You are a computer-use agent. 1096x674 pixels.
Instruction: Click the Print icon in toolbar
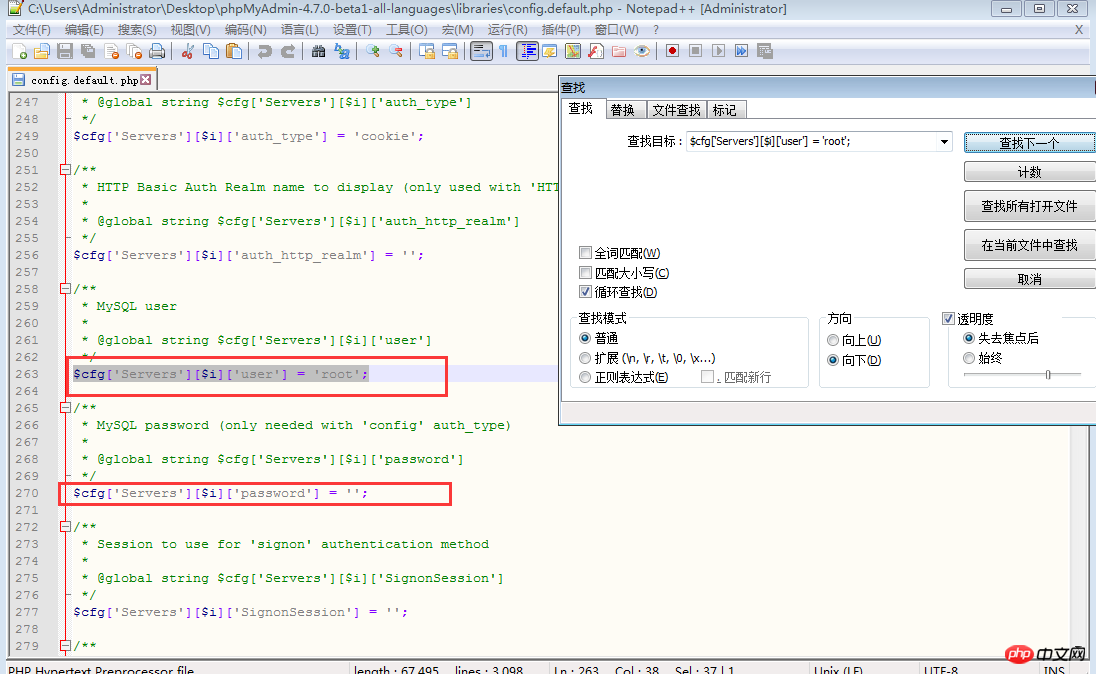coord(157,51)
